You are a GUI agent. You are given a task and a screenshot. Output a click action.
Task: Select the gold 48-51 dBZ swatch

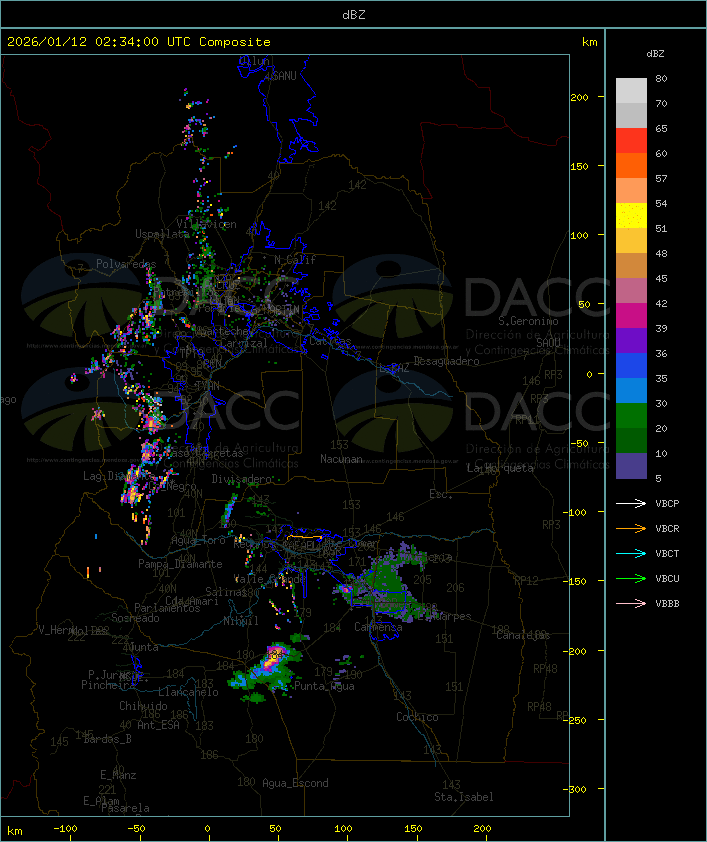coord(631,241)
